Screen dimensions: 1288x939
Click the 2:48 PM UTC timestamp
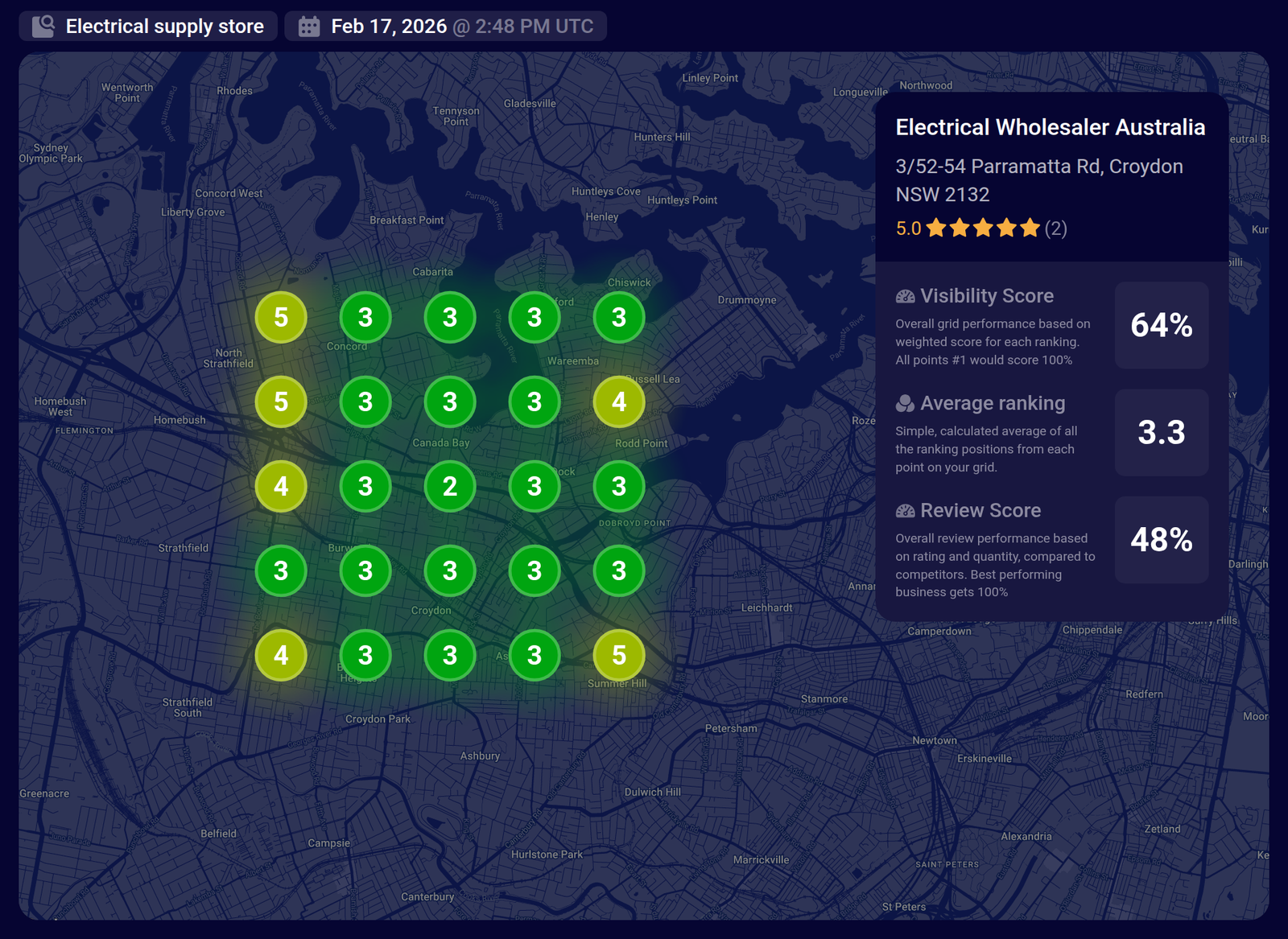[x=534, y=27]
